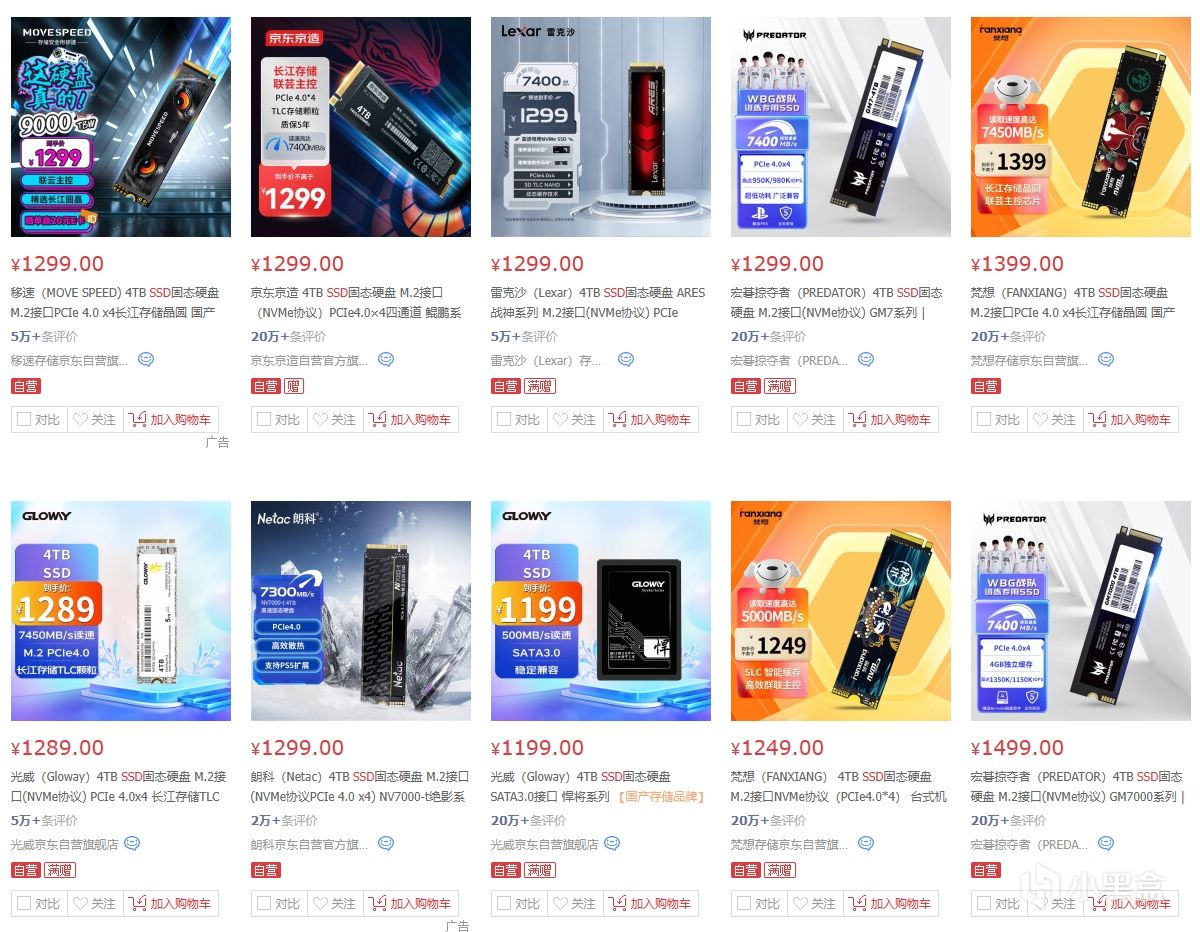Click chat icon beside Lexar store name
The width and height of the screenshot is (1200, 932).
coord(626,359)
